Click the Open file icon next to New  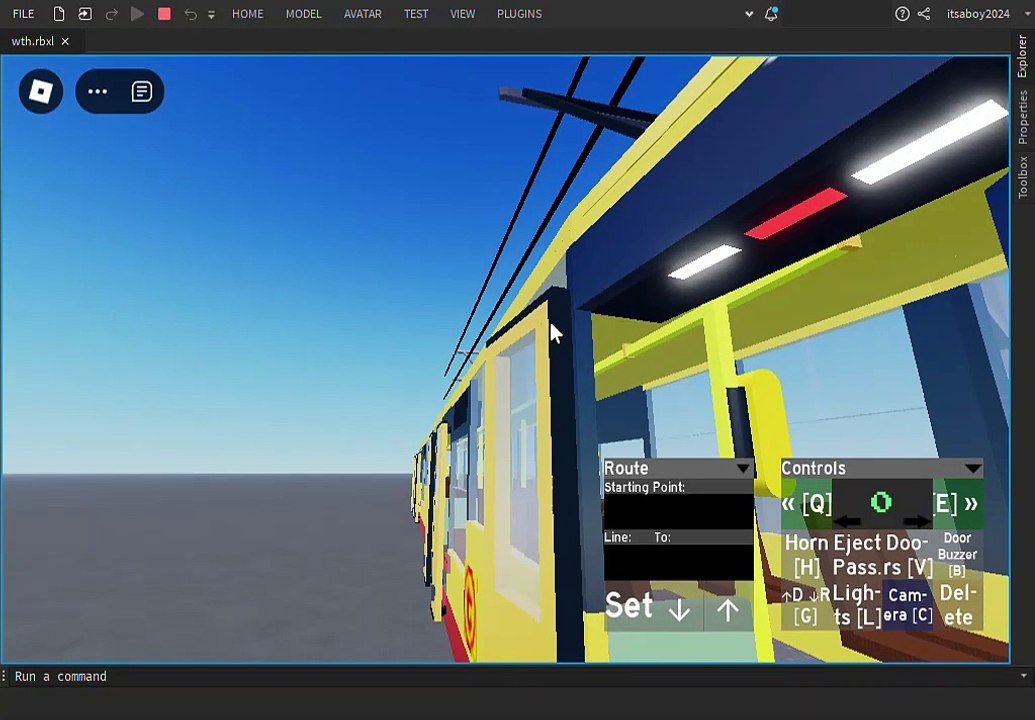pyautogui.click(x=85, y=14)
